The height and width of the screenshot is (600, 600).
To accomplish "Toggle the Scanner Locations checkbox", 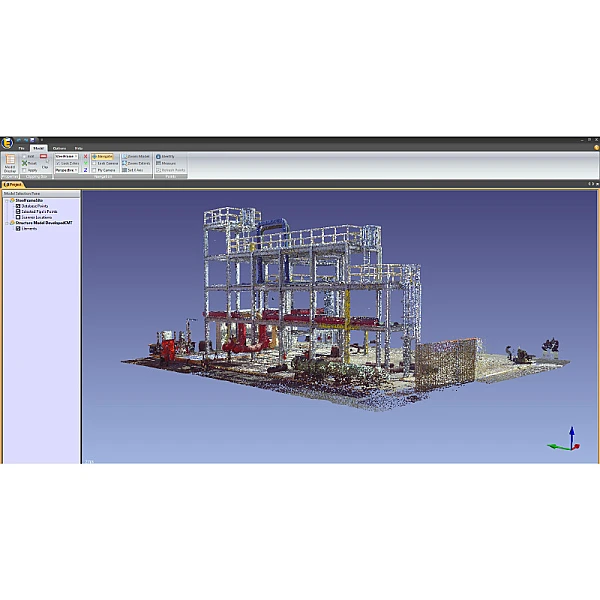I will (x=18, y=217).
